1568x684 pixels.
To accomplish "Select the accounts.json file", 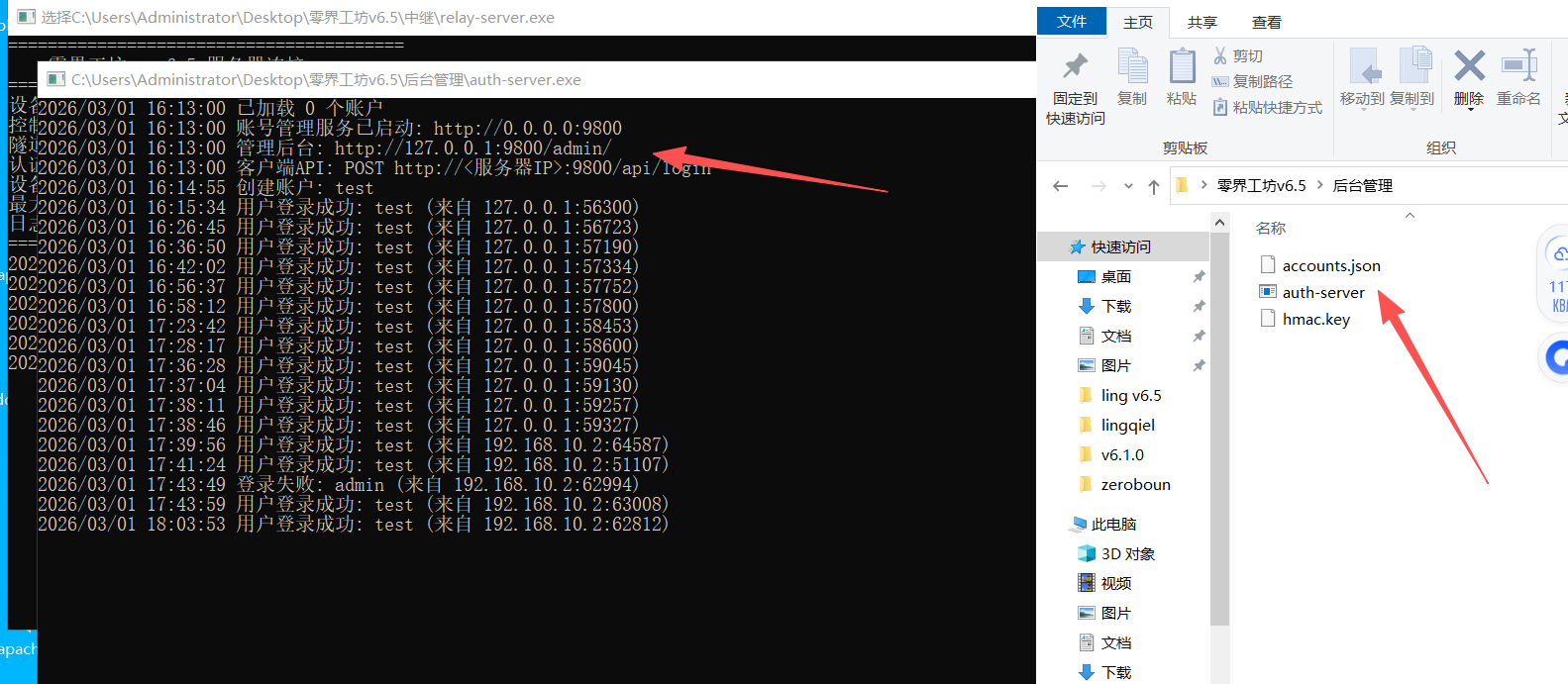I will pyautogui.click(x=1330, y=265).
